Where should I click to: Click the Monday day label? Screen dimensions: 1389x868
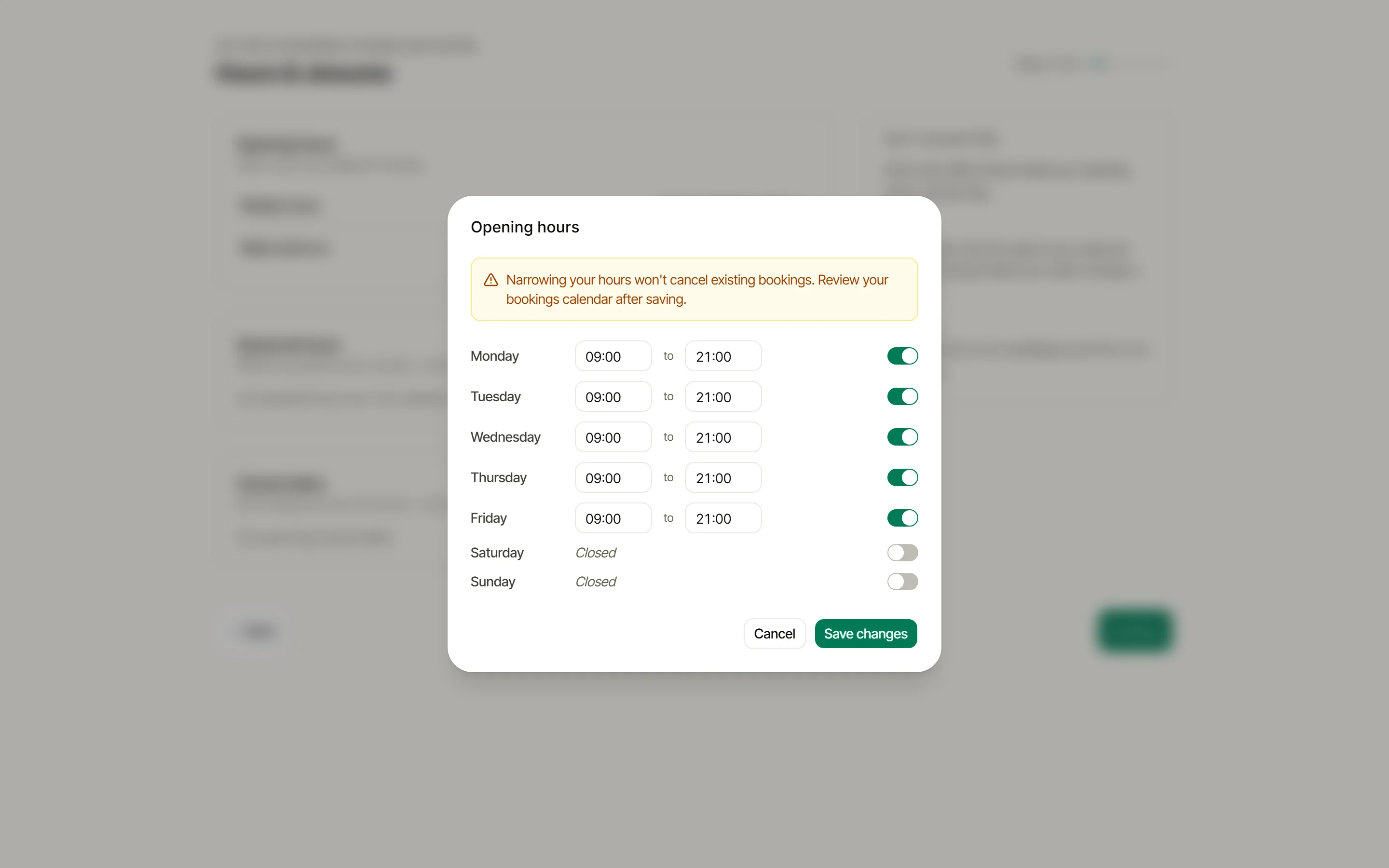point(494,356)
